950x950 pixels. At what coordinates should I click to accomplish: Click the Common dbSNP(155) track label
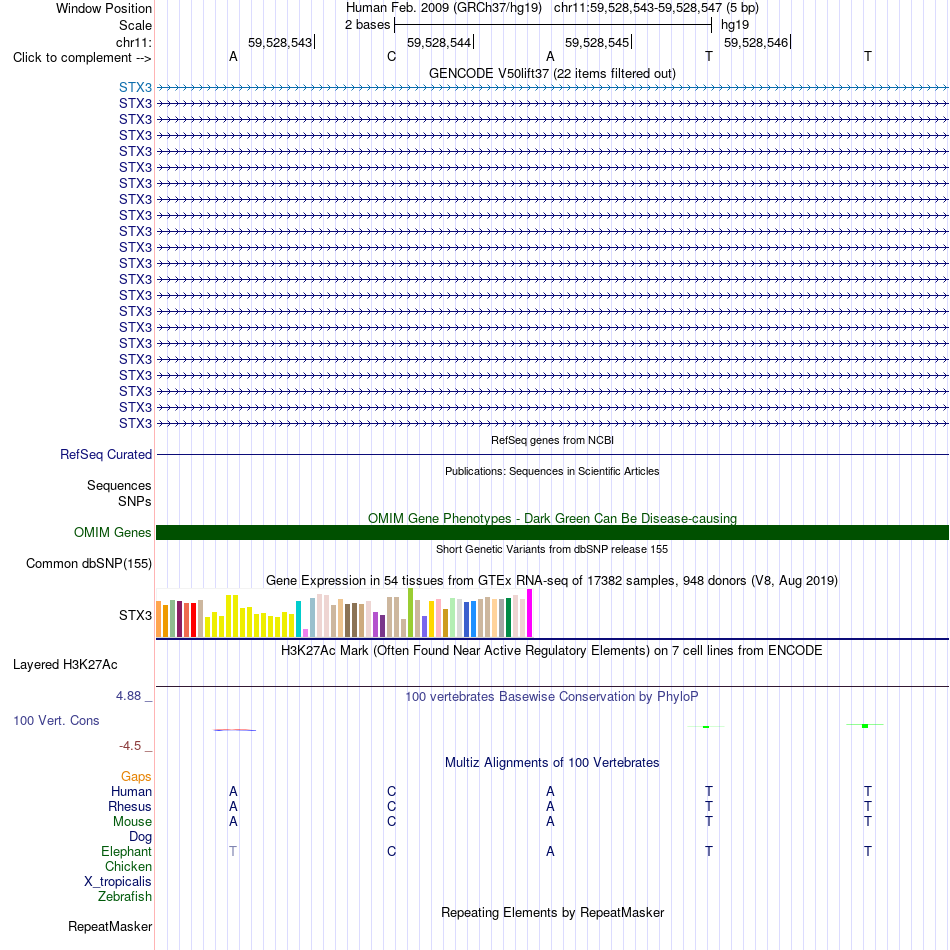pyautogui.click(x=88, y=563)
